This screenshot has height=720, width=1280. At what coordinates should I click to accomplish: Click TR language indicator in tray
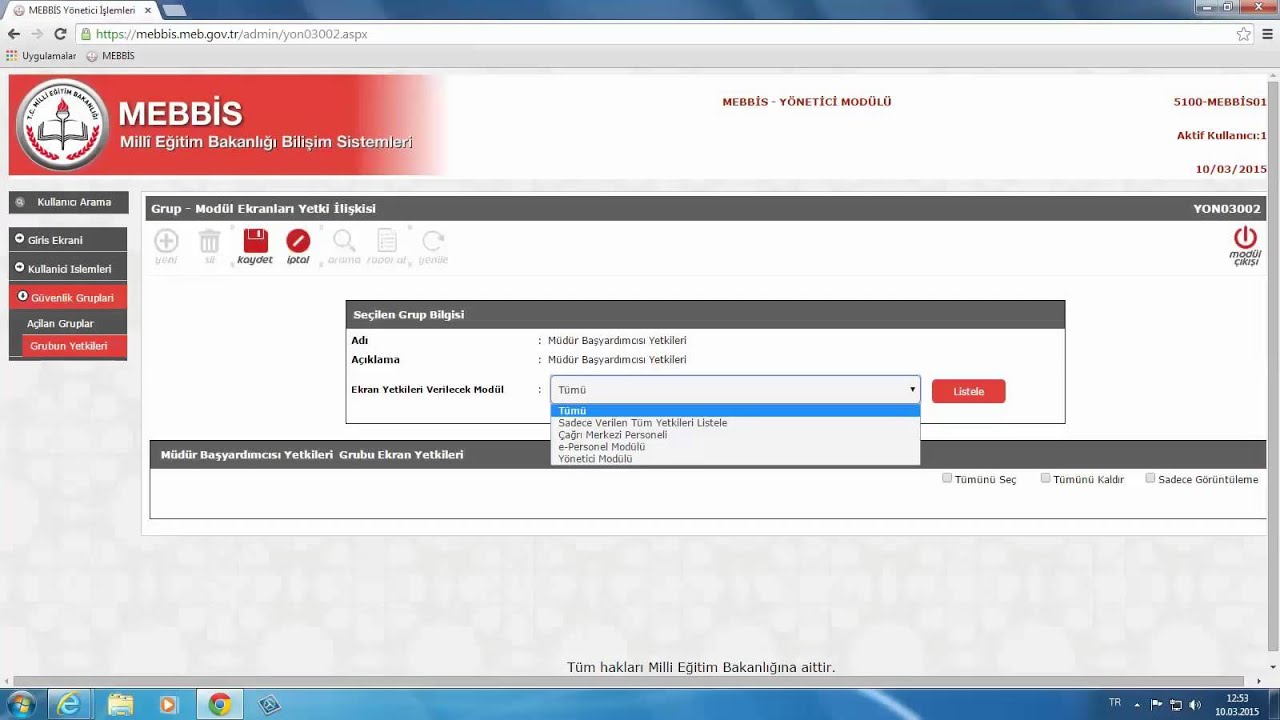[x=1115, y=703]
